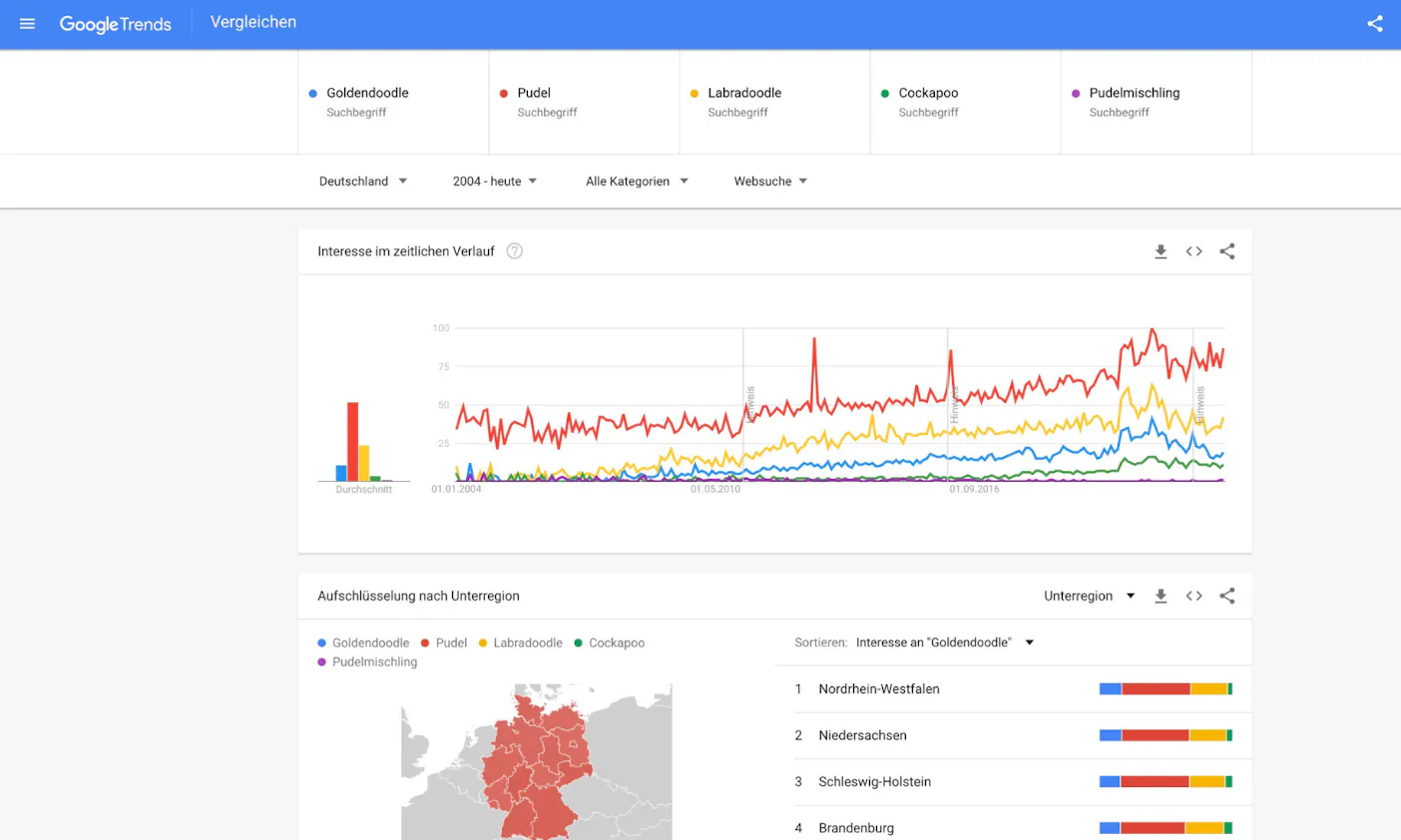1401x840 pixels.
Task: Open the hamburger main menu
Action: 27,24
